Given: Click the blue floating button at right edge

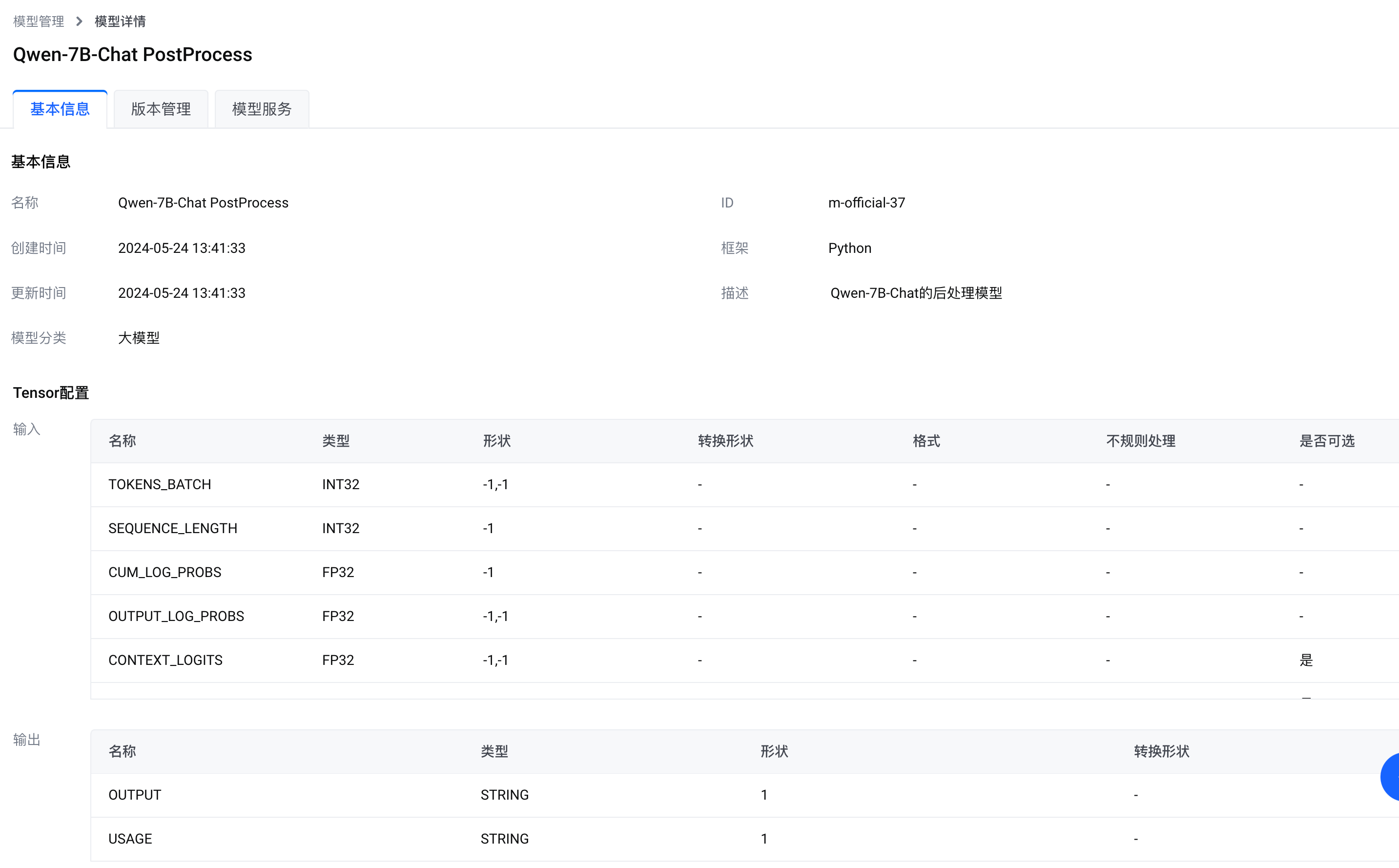Looking at the screenshot, I should (1390, 777).
